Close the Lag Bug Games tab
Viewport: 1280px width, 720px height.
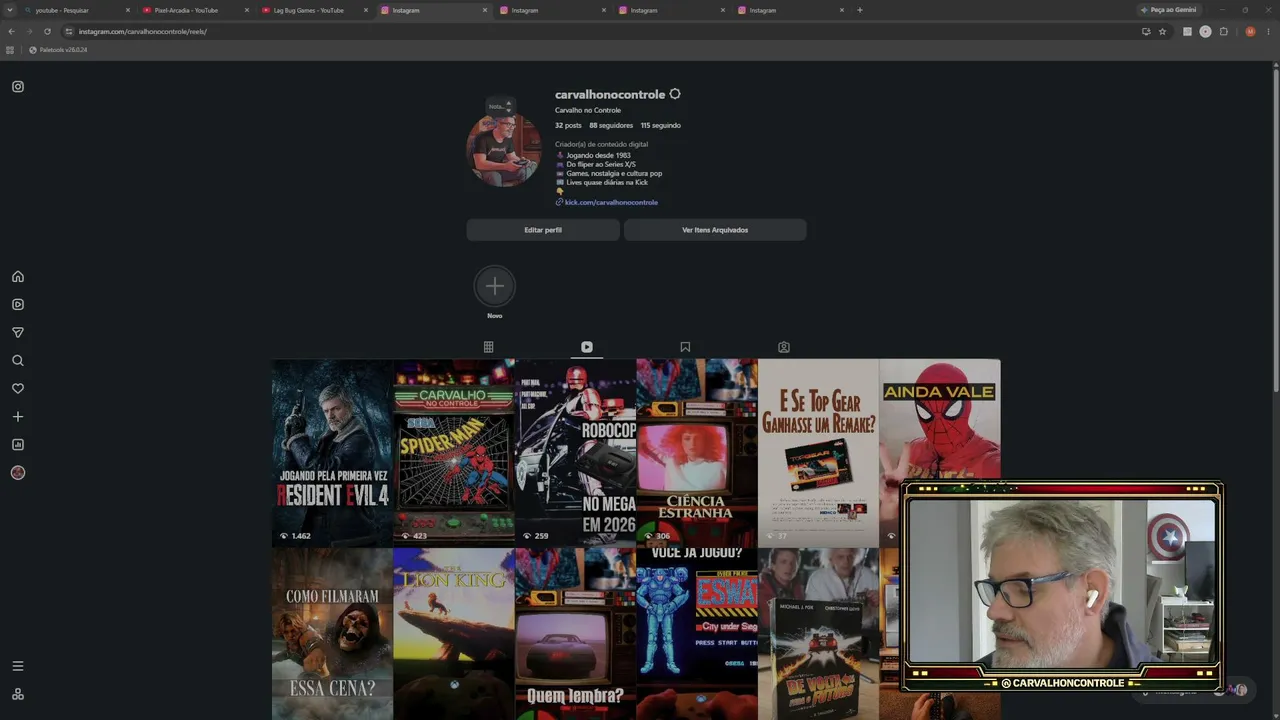pos(366,10)
